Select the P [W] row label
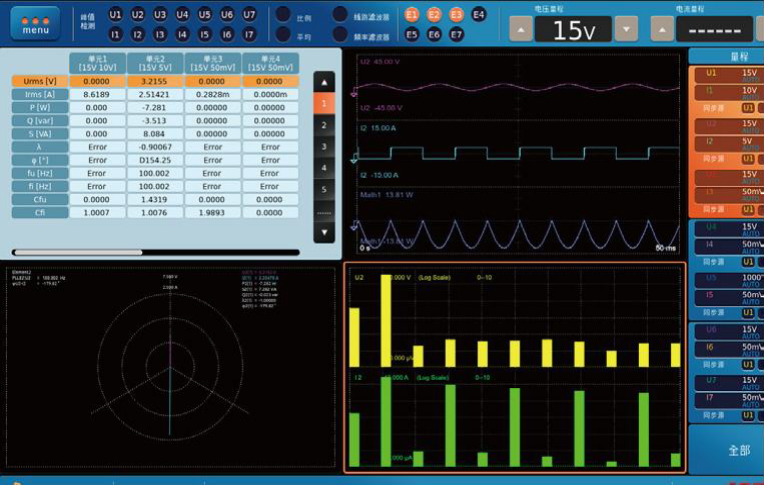The height and width of the screenshot is (485, 765). [40, 107]
